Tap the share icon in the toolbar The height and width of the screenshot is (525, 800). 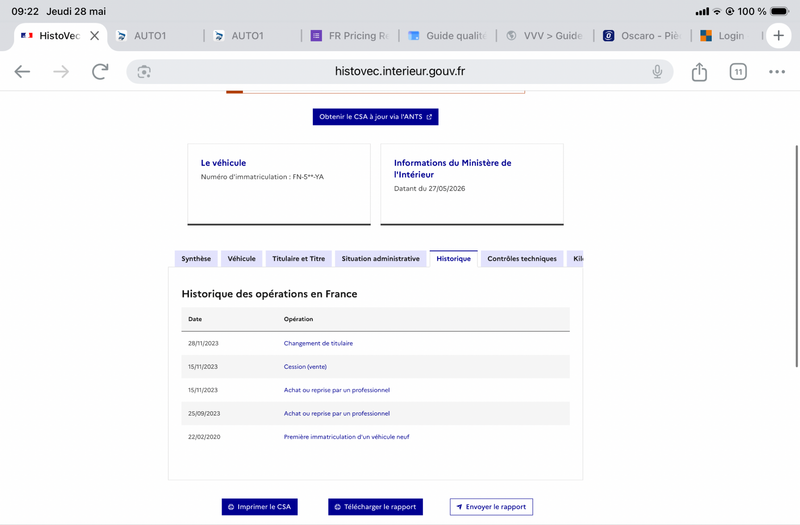point(699,72)
